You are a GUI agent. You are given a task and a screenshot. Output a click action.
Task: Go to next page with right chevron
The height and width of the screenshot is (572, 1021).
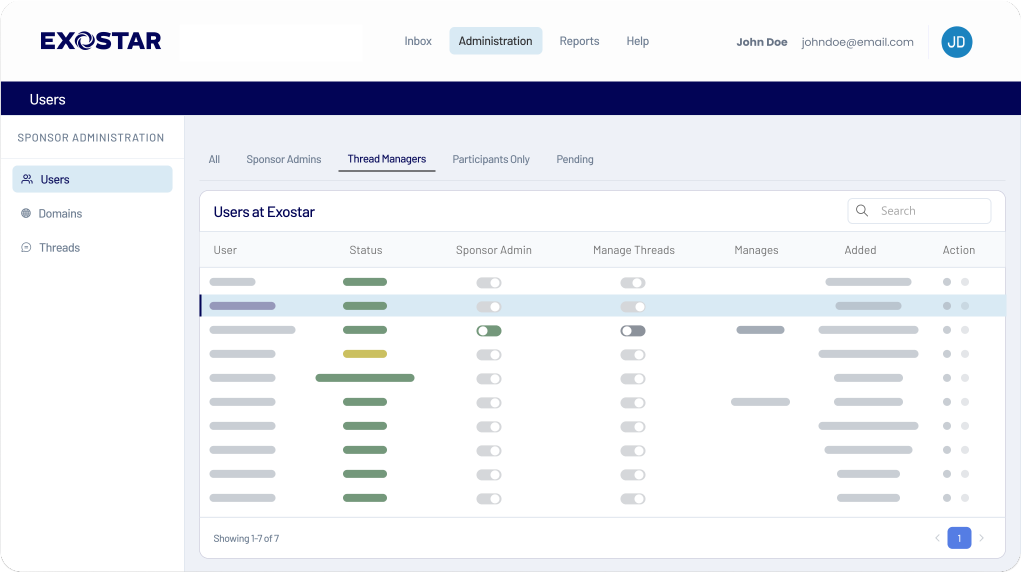981,538
